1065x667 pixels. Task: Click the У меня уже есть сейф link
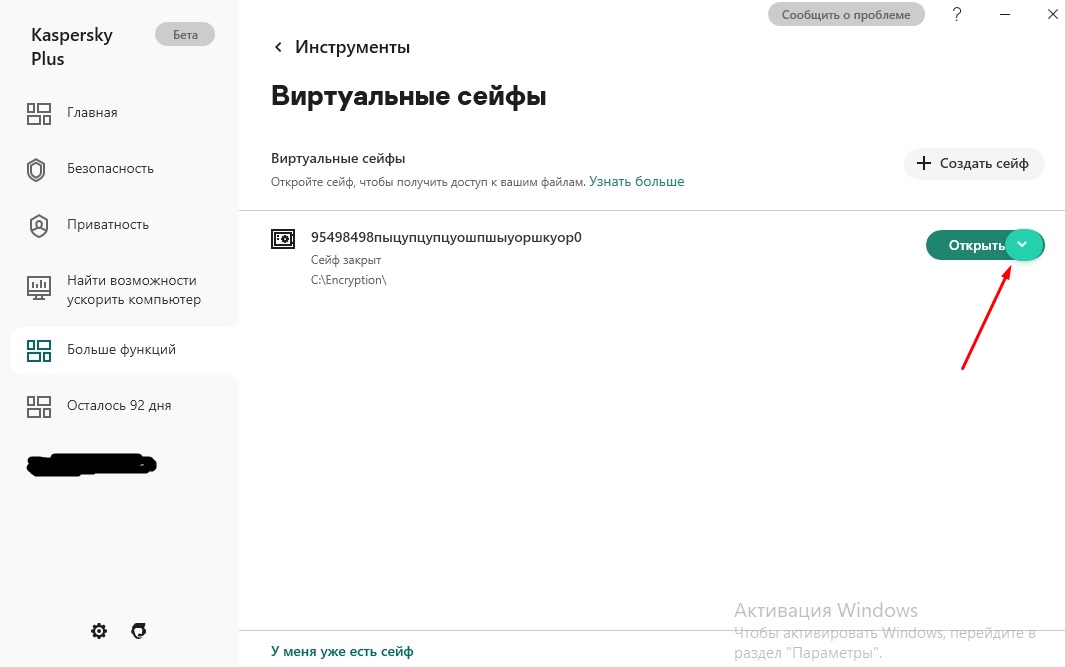[x=342, y=651]
